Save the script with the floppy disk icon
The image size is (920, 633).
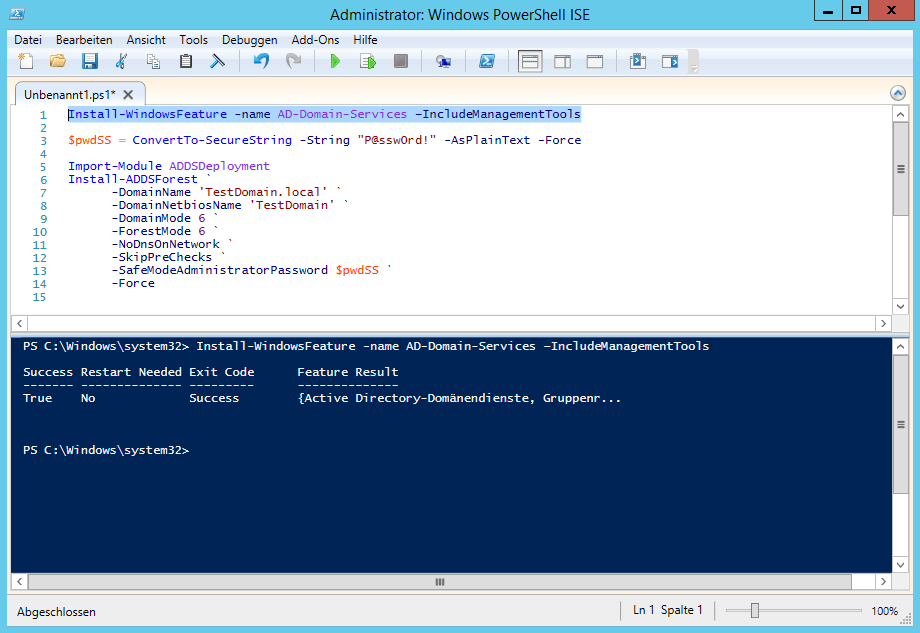89,62
